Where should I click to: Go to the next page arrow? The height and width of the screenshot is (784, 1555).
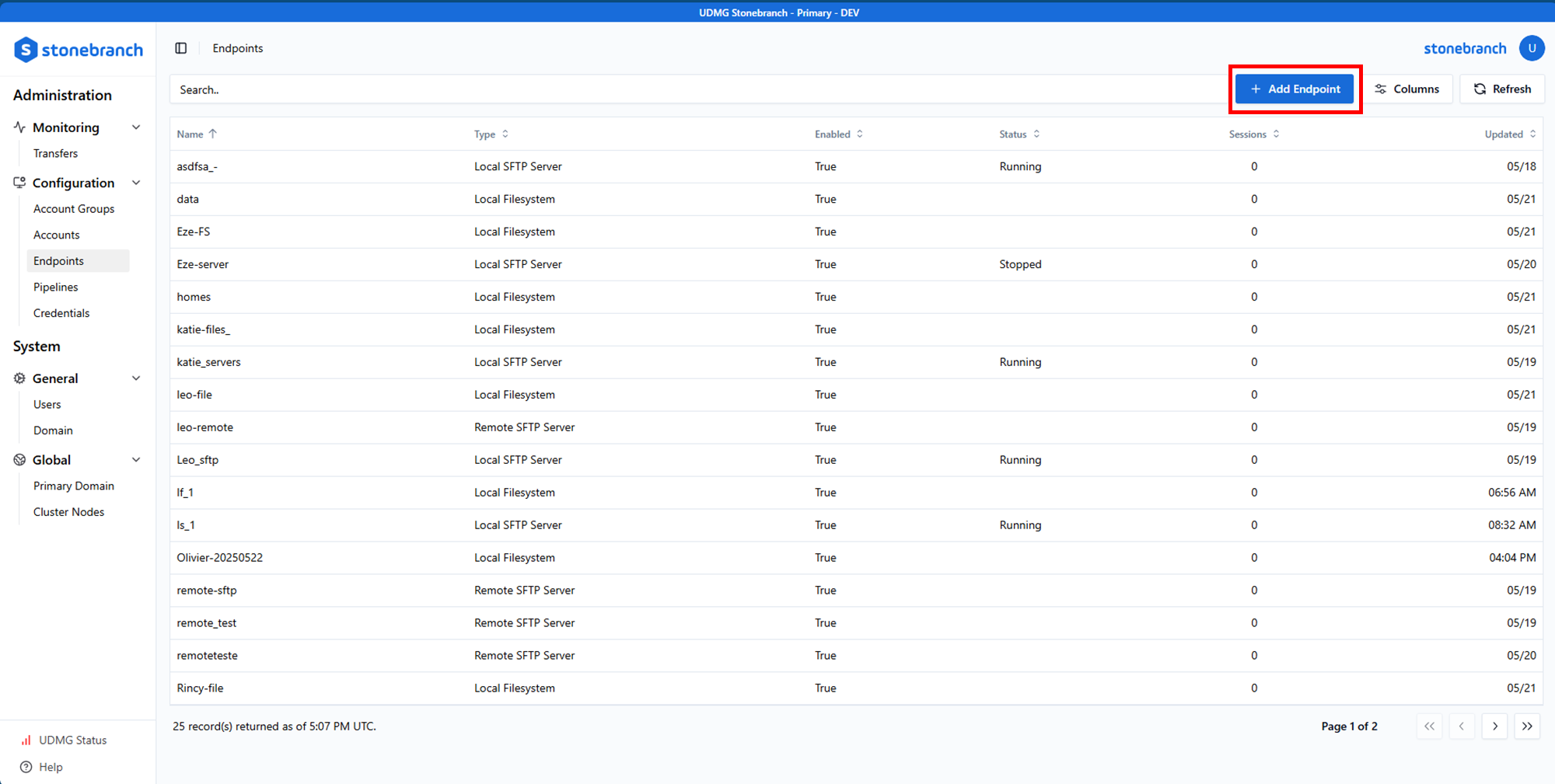1494,727
